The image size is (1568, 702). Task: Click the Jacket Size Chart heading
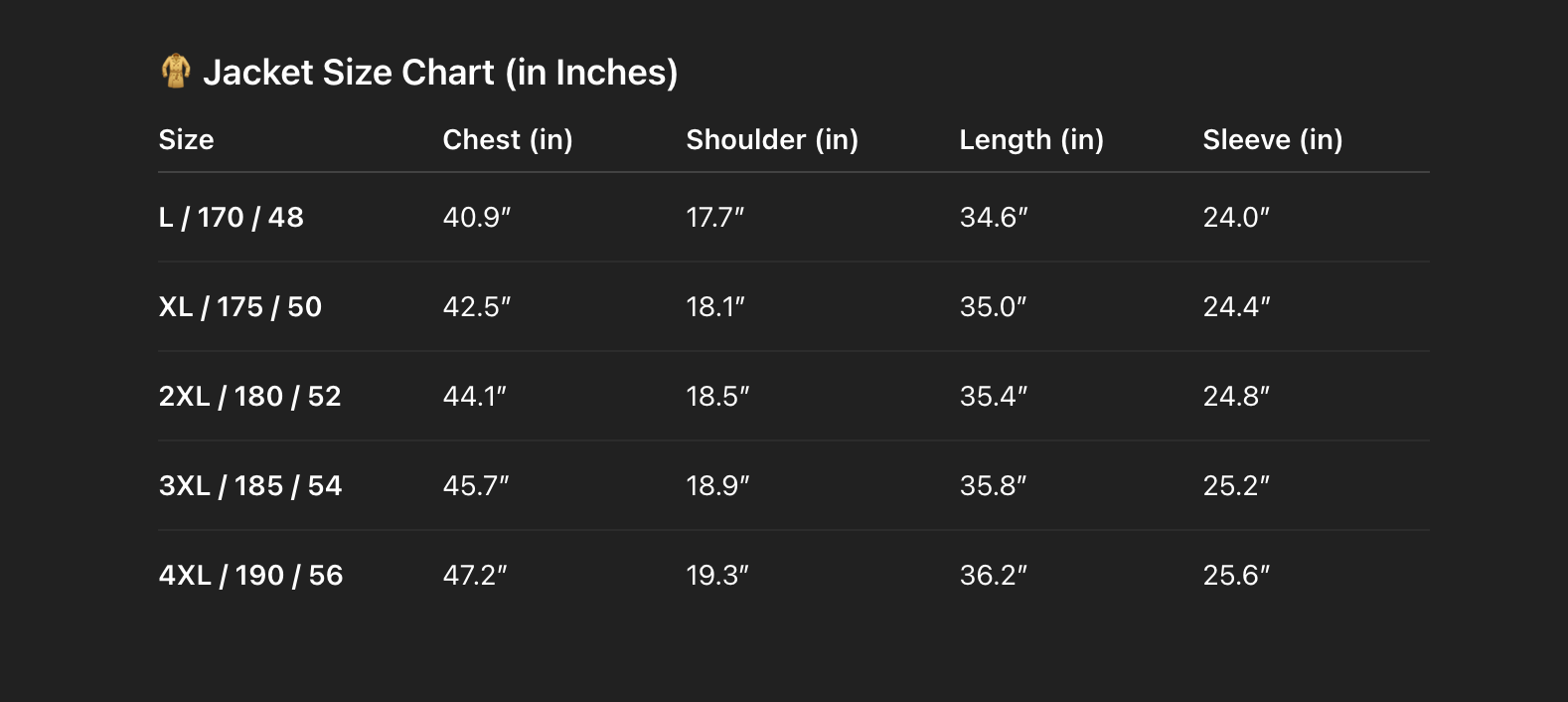click(440, 73)
